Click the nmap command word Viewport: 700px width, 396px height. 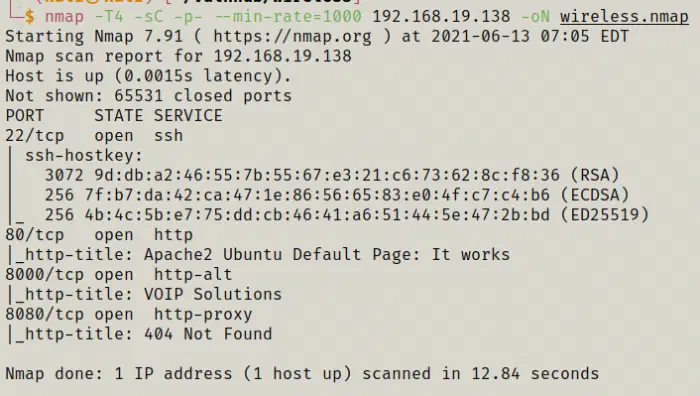(64, 17)
